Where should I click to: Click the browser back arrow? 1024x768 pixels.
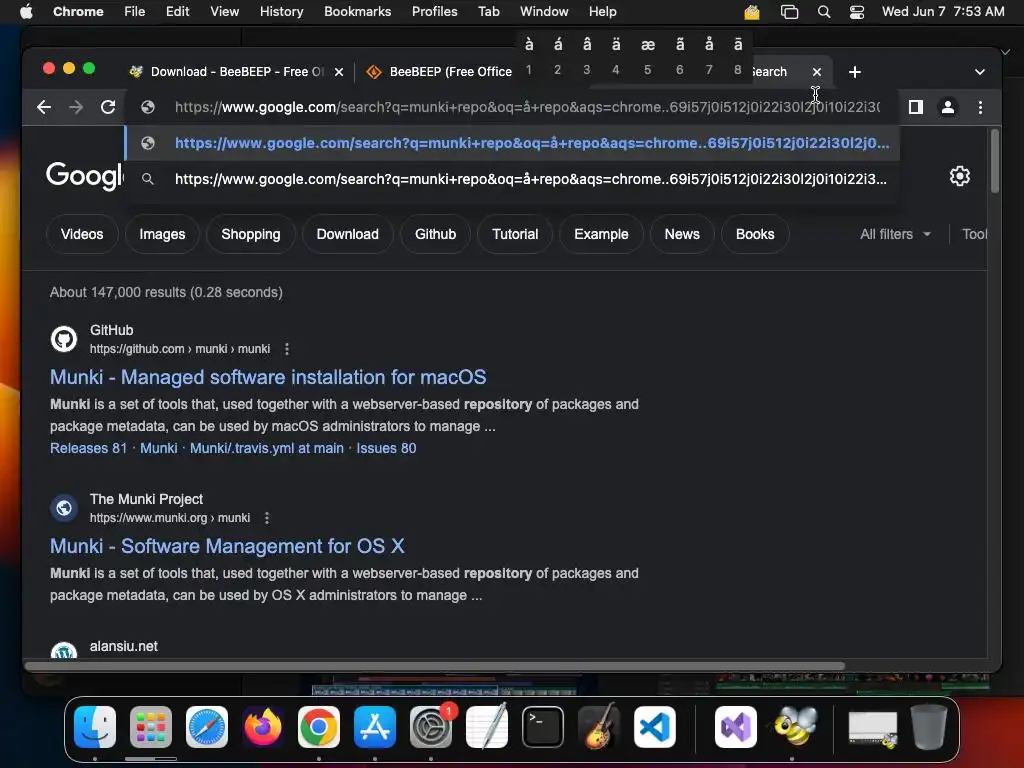point(44,107)
